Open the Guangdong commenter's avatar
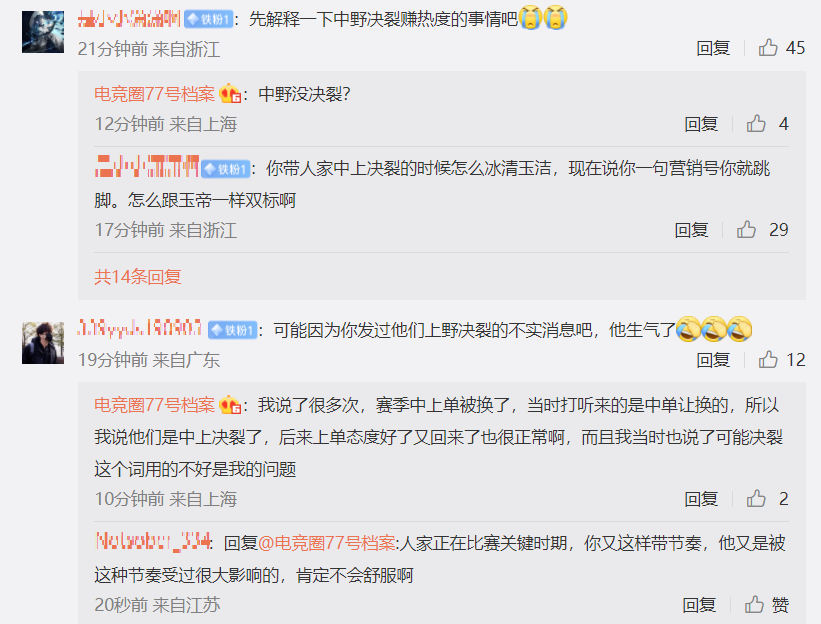Viewport: 821px width, 624px height. [x=43, y=343]
